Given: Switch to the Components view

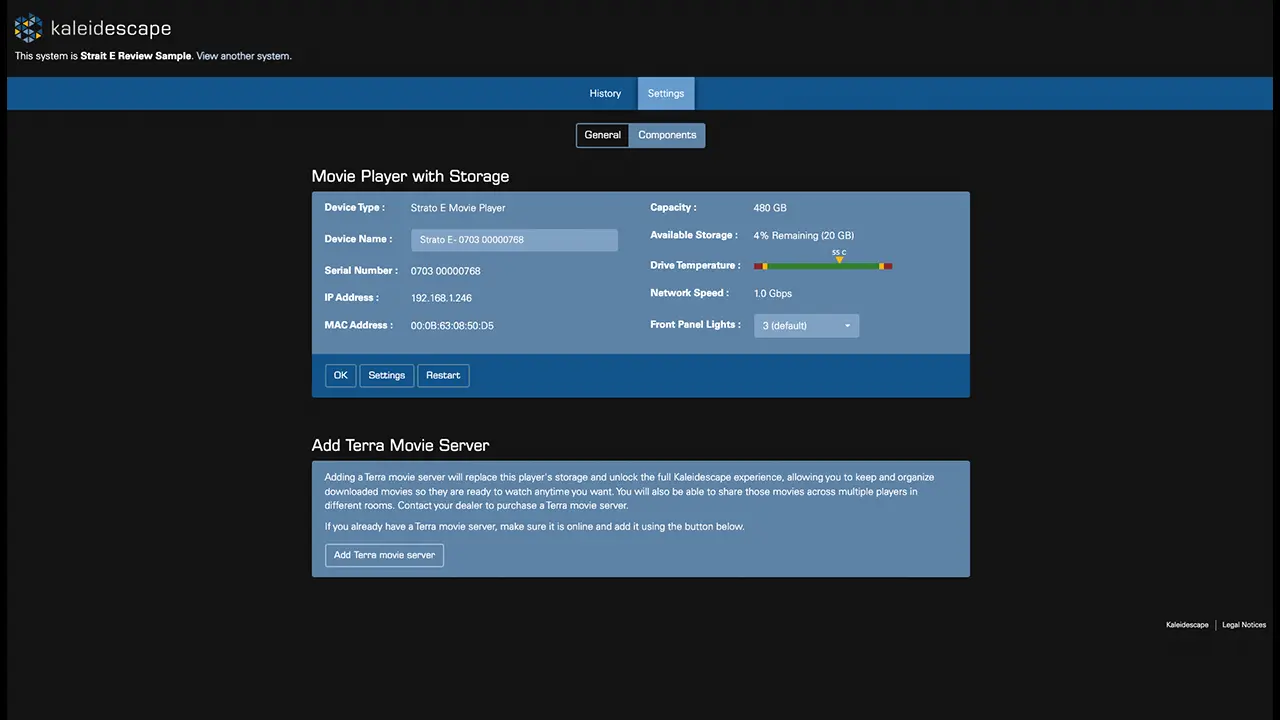Looking at the screenshot, I should tap(667, 135).
